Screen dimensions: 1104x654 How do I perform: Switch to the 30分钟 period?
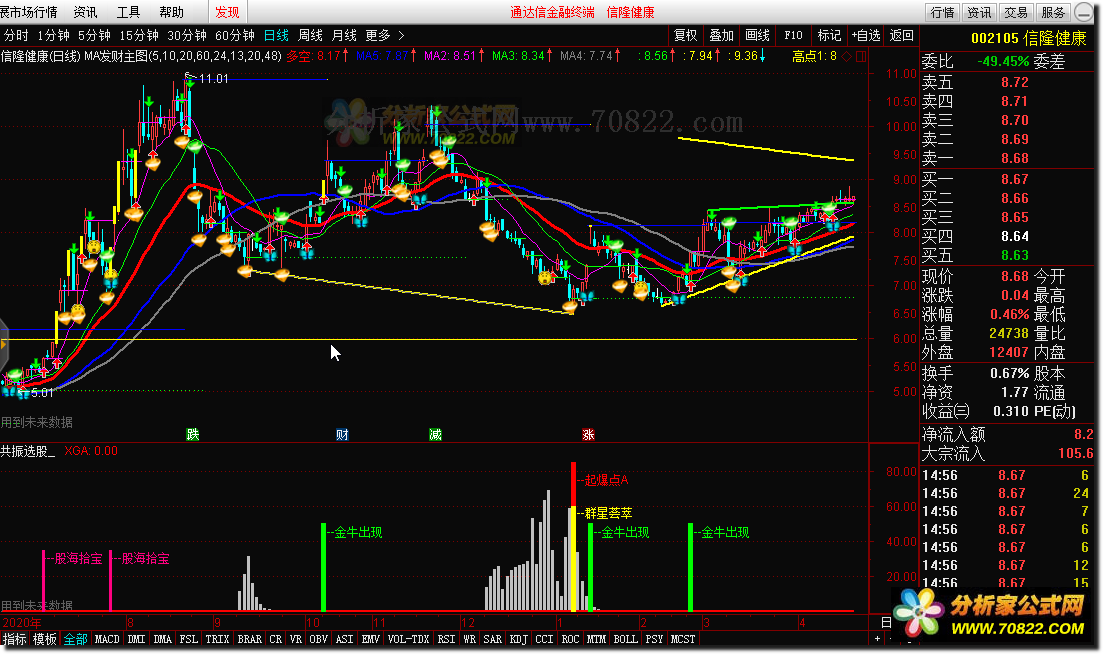(187, 35)
